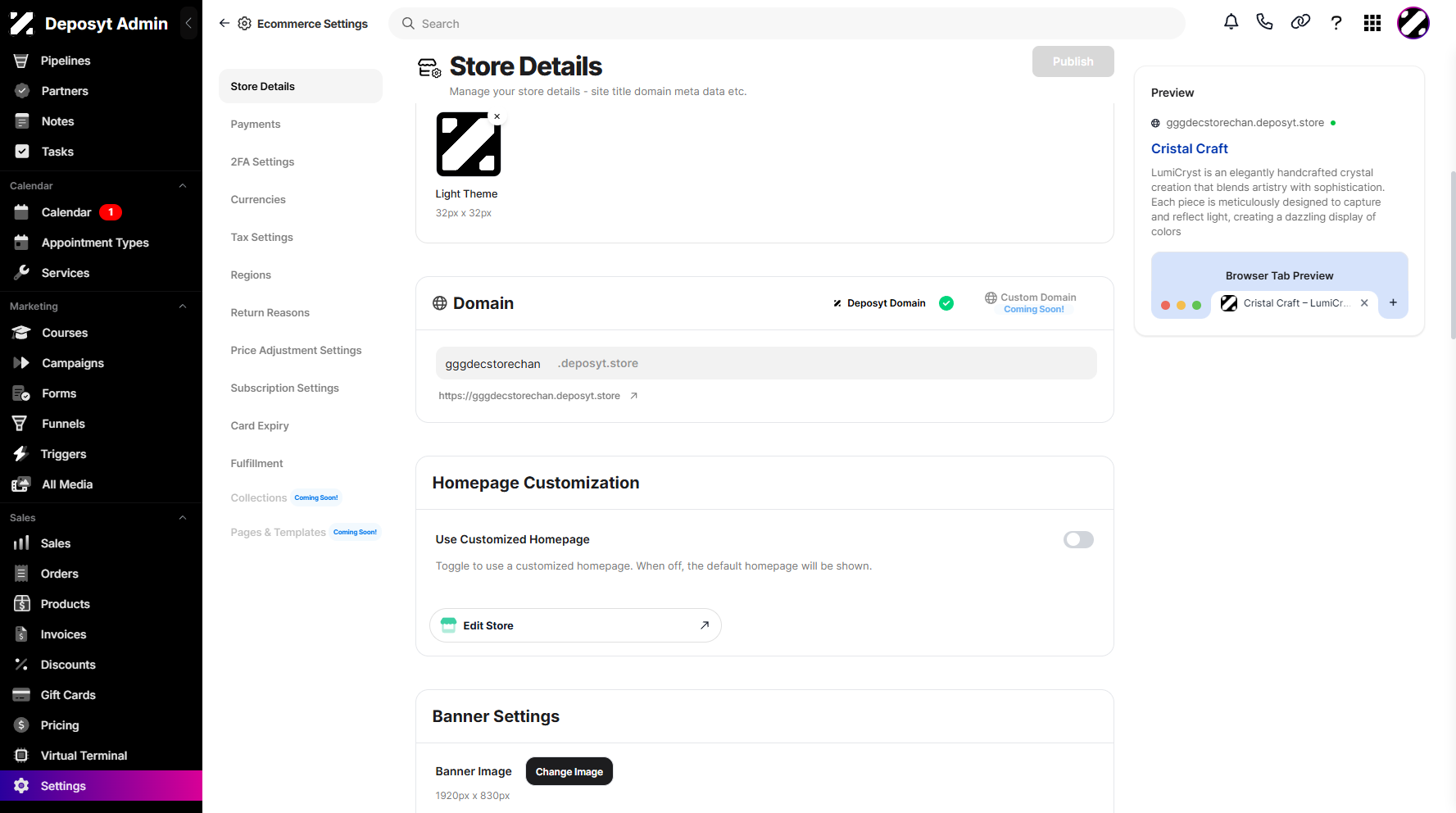Go back using the arrow beside Ecommerce Settings
This screenshot has height=813, width=1456.
pos(225,24)
